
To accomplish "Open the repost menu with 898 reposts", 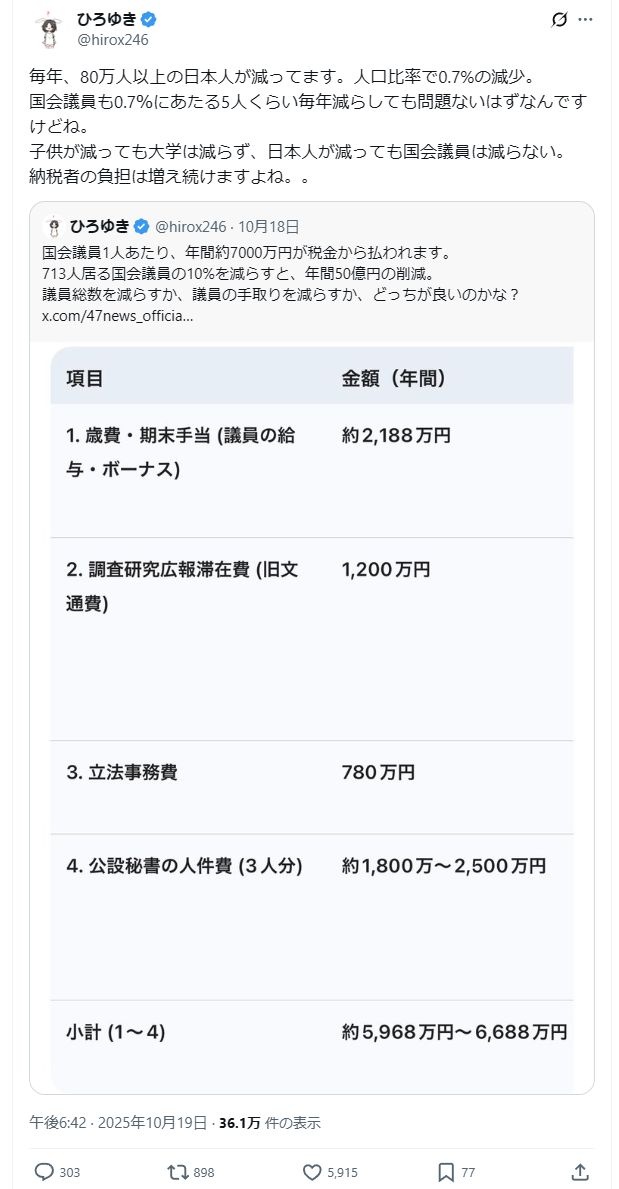I will click(x=176, y=1172).
